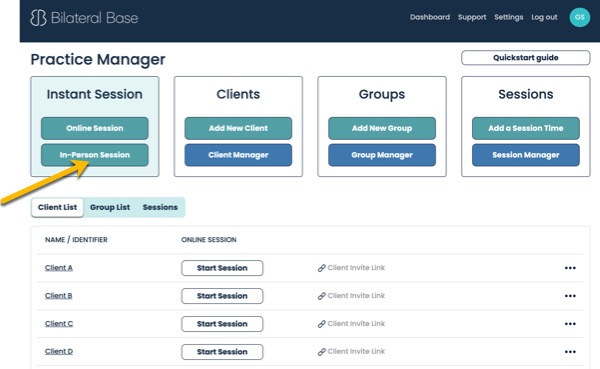The width and height of the screenshot is (600, 369).
Task: Open Support in the top navigation
Action: 472,17
